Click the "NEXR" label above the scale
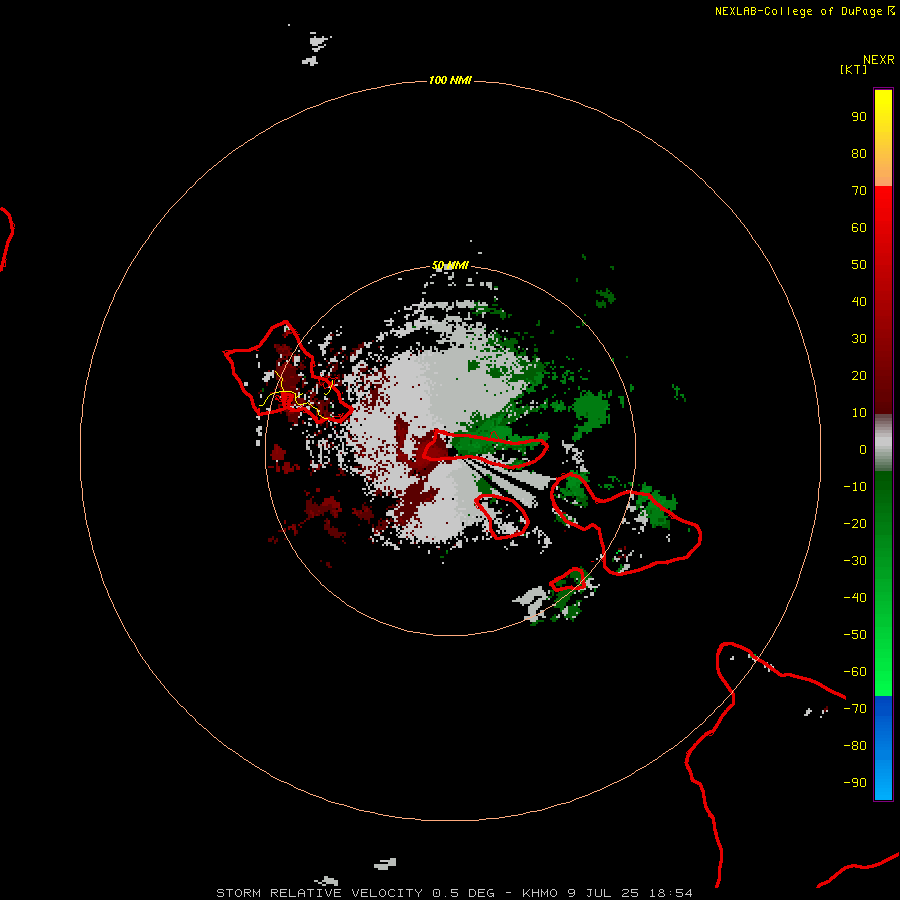This screenshot has width=900, height=900. click(x=879, y=60)
